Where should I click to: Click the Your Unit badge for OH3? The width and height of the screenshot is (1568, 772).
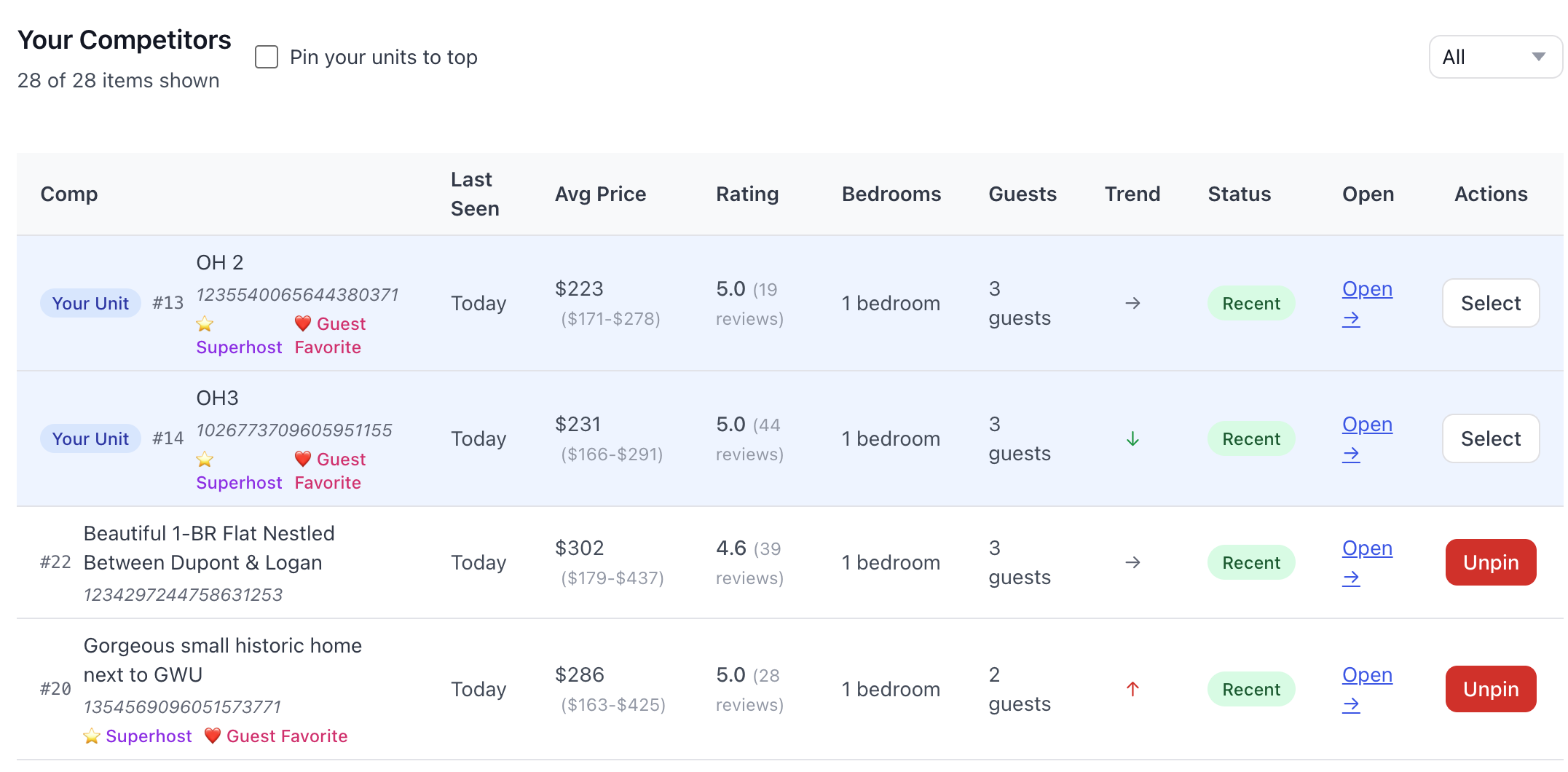[x=90, y=439]
